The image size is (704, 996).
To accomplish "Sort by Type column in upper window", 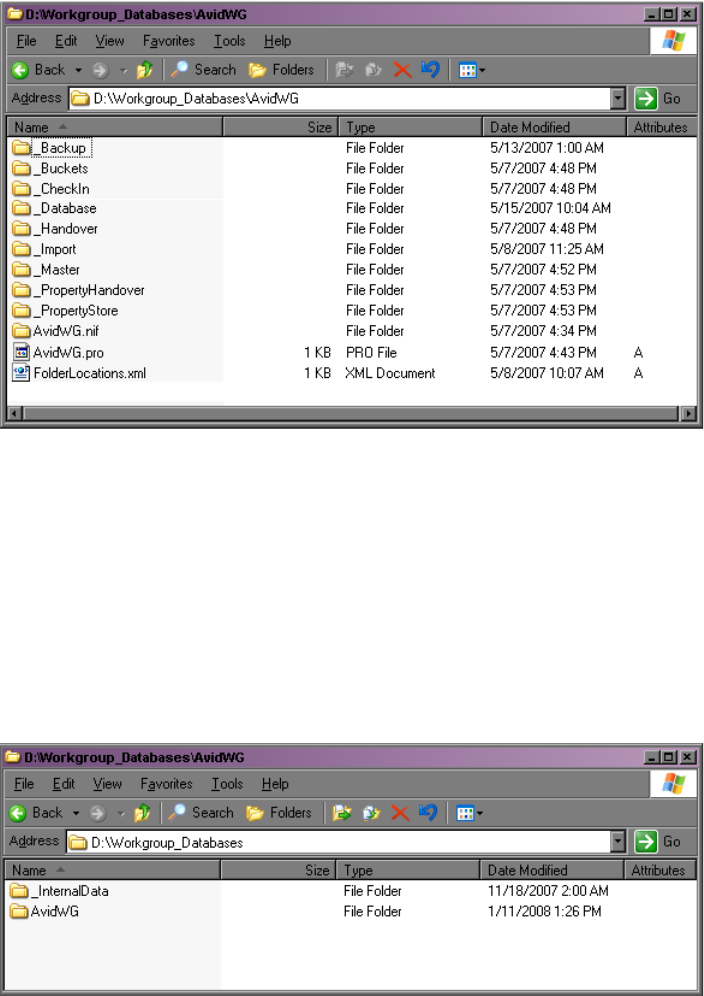I will 410,128.
